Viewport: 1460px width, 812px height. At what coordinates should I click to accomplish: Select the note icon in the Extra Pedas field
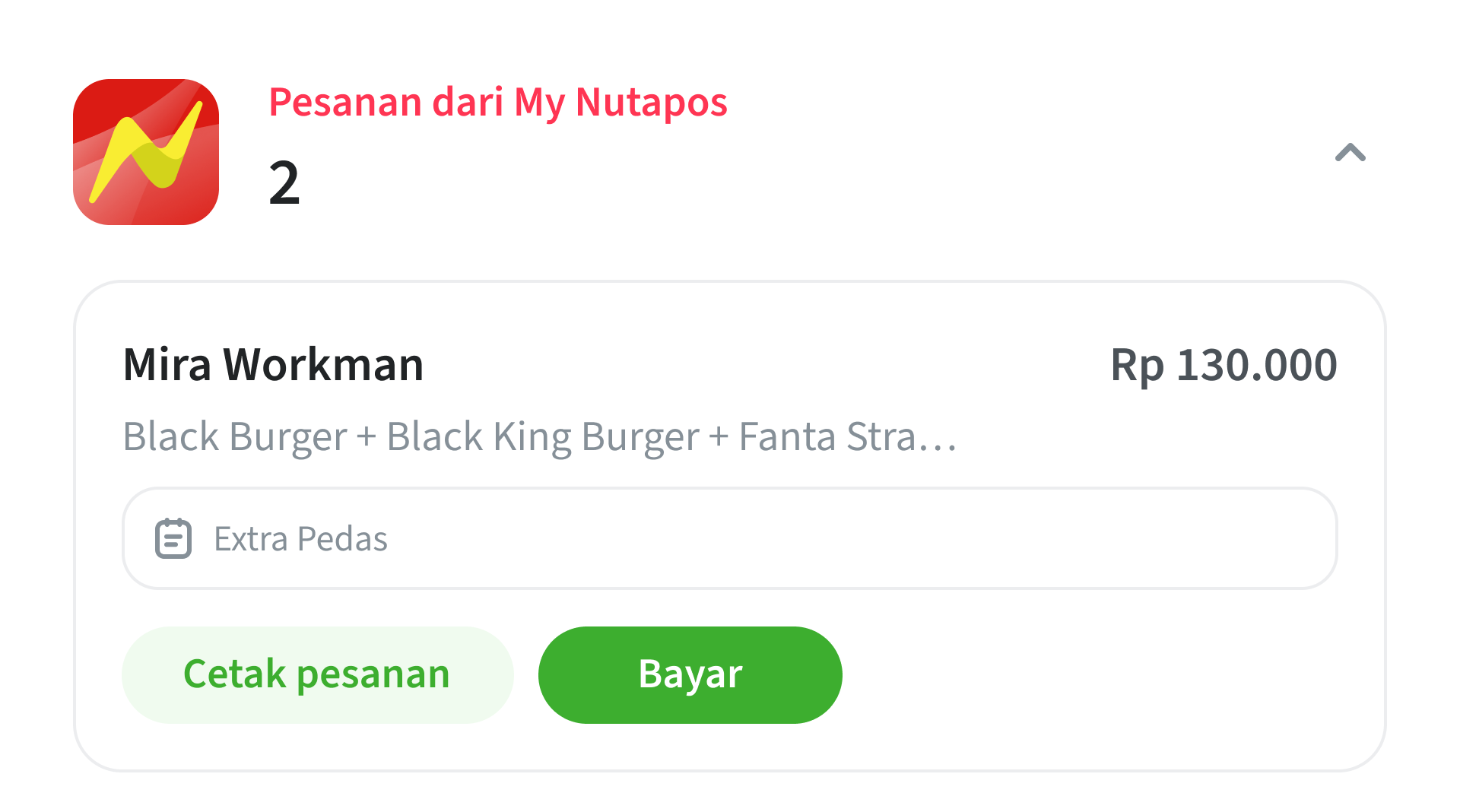pyautogui.click(x=173, y=538)
